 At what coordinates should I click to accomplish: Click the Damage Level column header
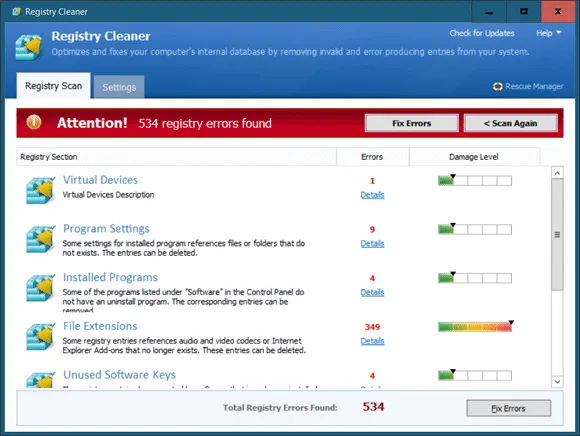coord(474,157)
